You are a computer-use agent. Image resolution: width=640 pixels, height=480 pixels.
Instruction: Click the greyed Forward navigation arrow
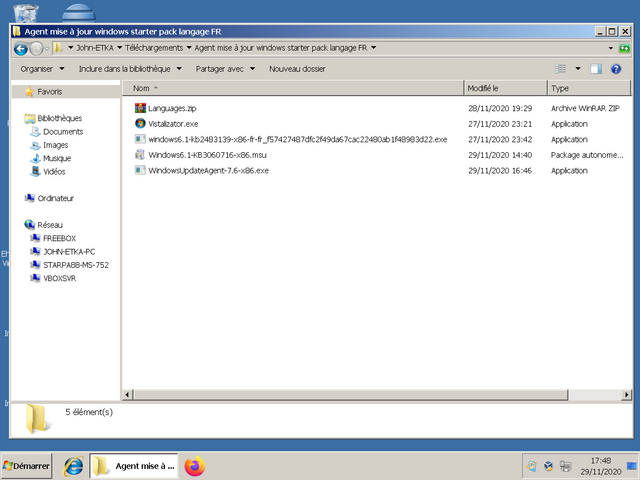coord(36,49)
